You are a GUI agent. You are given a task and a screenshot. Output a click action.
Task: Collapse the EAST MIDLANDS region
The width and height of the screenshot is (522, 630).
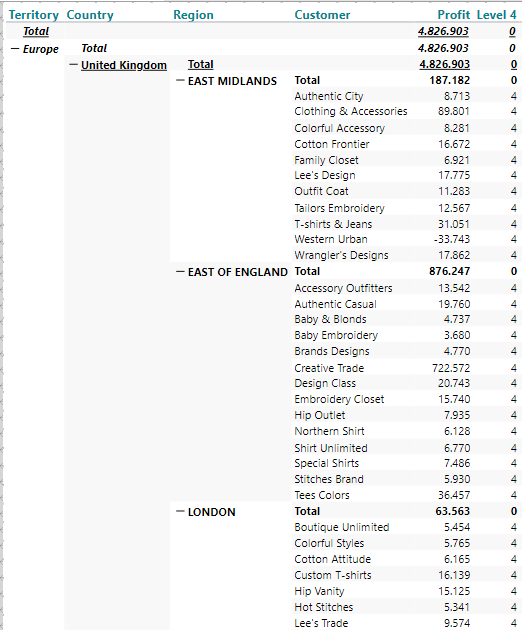(x=180, y=81)
